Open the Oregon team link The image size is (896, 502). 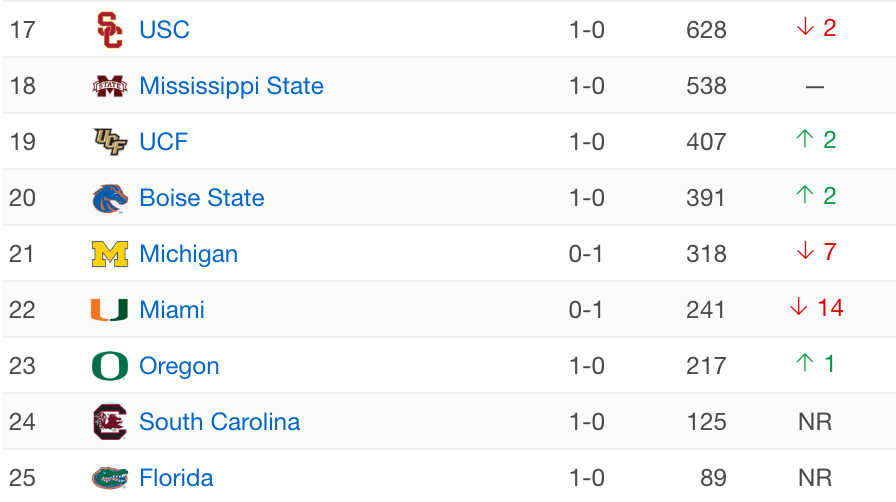coord(179,366)
